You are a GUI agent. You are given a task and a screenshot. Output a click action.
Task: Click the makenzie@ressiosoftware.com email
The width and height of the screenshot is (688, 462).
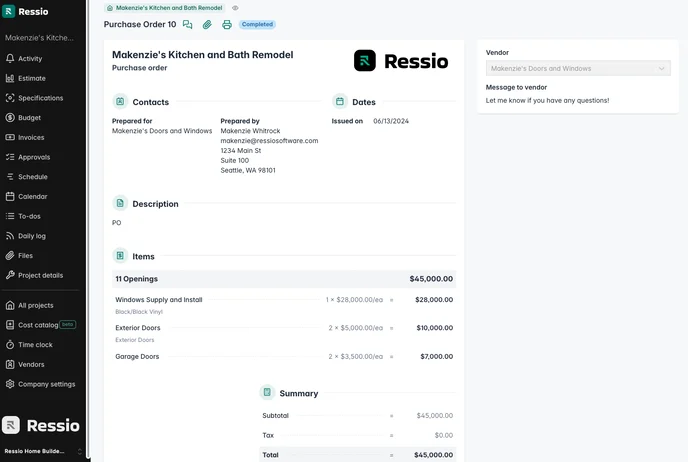pos(269,141)
